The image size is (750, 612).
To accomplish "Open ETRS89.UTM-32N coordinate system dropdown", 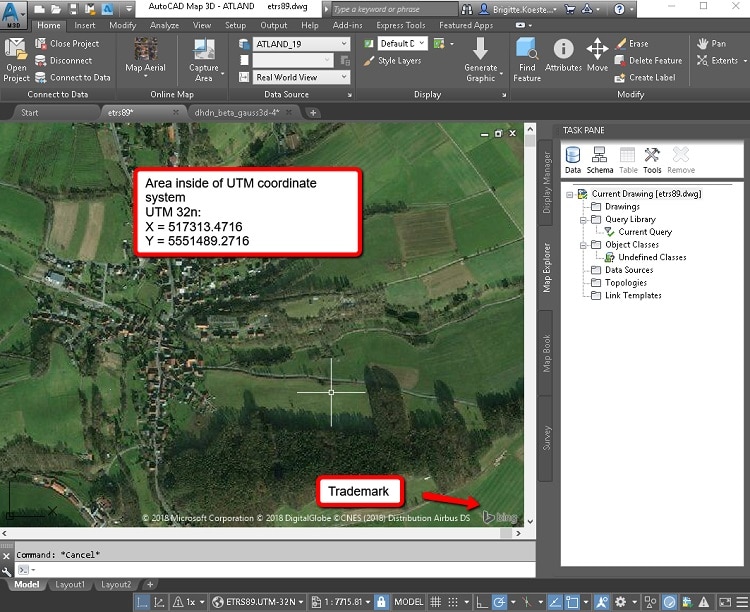I will pos(259,601).
